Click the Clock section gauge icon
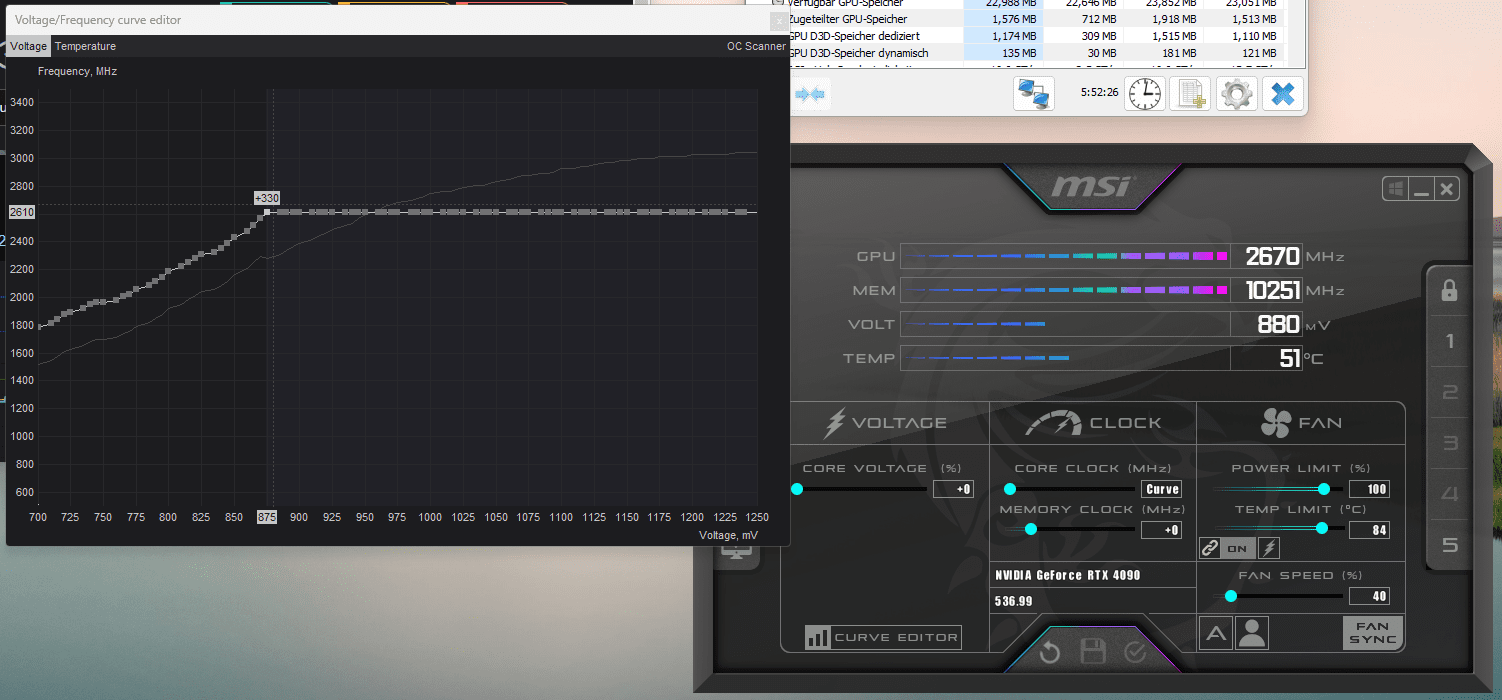 click(x=1054, y=423)
